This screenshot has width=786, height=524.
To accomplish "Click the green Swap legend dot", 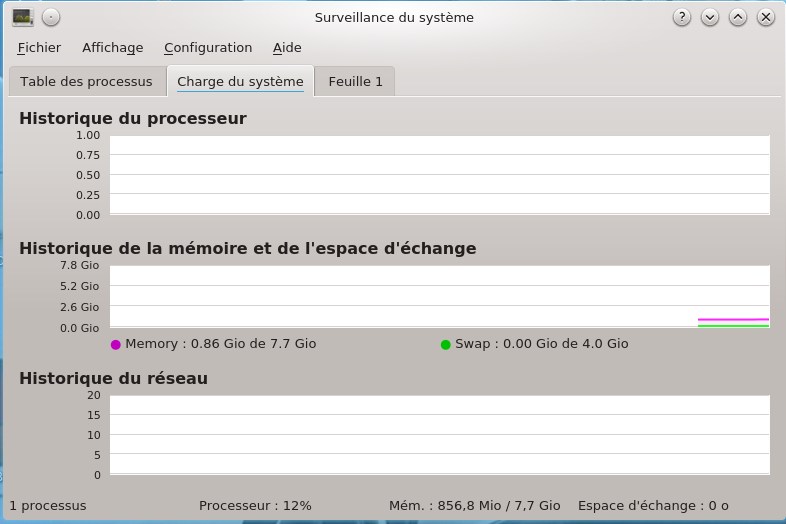I will click(445, 344).
